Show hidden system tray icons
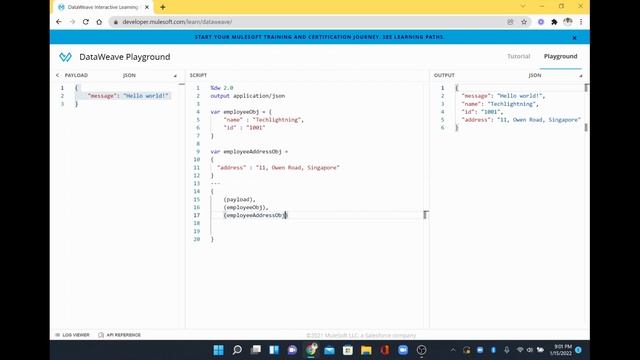This screenshot has width=640, height=360. point(453,350)
